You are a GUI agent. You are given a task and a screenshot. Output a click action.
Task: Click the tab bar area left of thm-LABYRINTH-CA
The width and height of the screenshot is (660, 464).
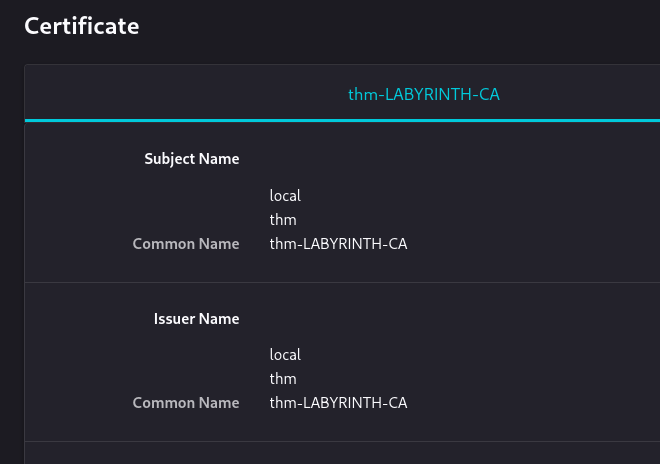[x=150, y=95]
